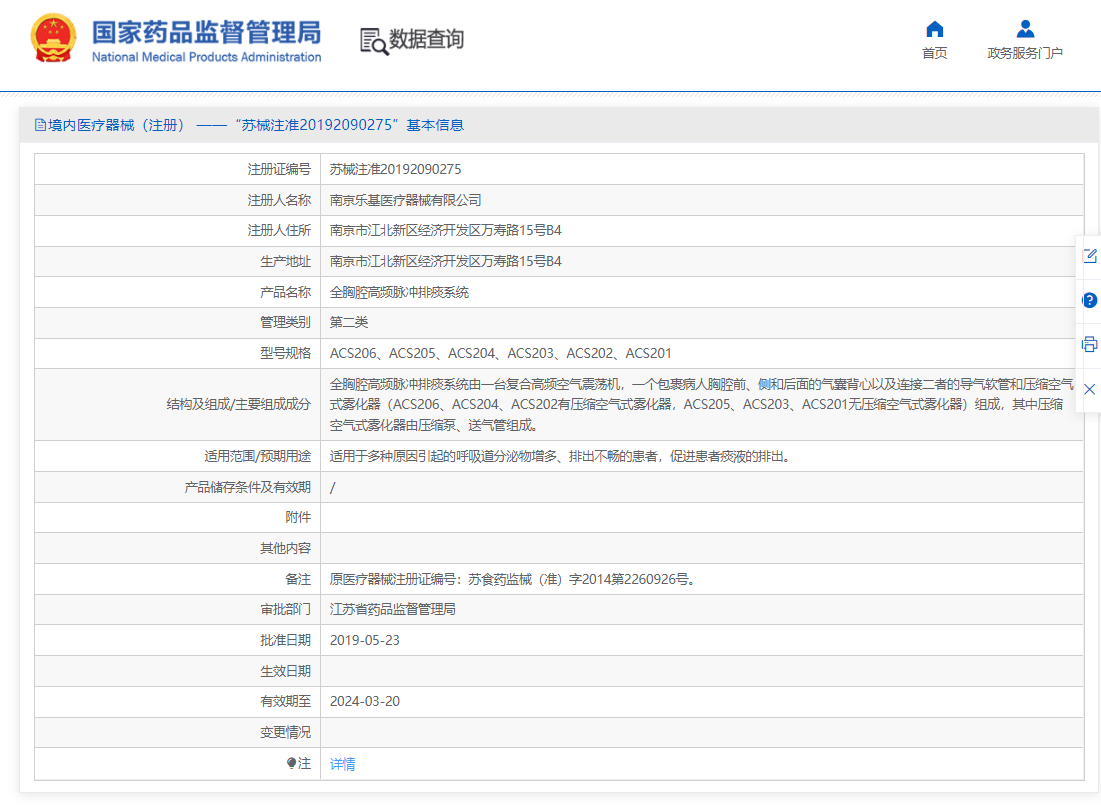The image size is (1101, 809).
Task: Click approval date 2019-05-23
Action: click(364, 640)
